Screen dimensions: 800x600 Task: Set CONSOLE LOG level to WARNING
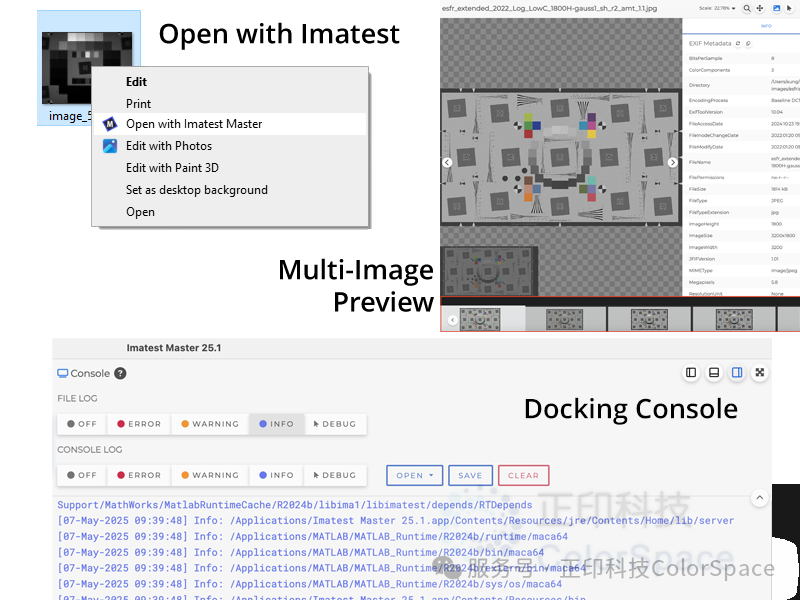click(x=210, y=475)
